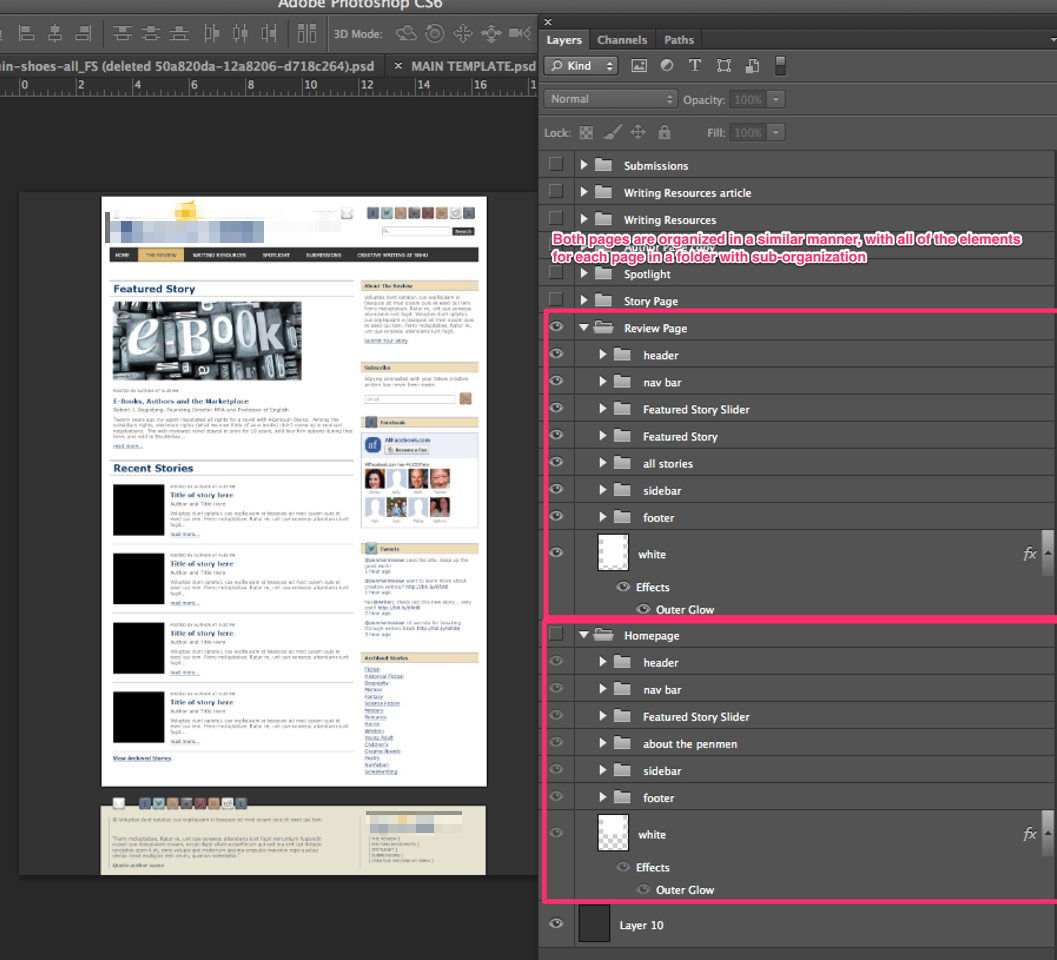
Task: Click the Lock position icon
Action: [638, 132]
